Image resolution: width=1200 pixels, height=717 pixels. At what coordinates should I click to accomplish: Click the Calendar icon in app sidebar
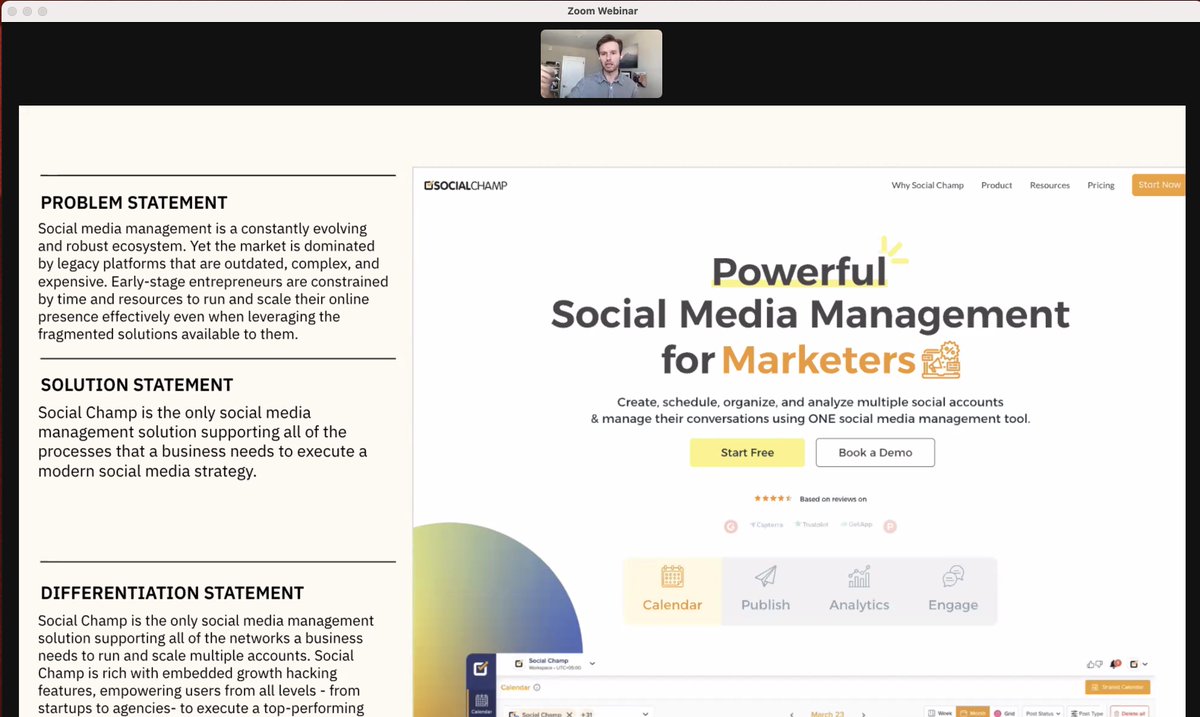click(481, 702)
